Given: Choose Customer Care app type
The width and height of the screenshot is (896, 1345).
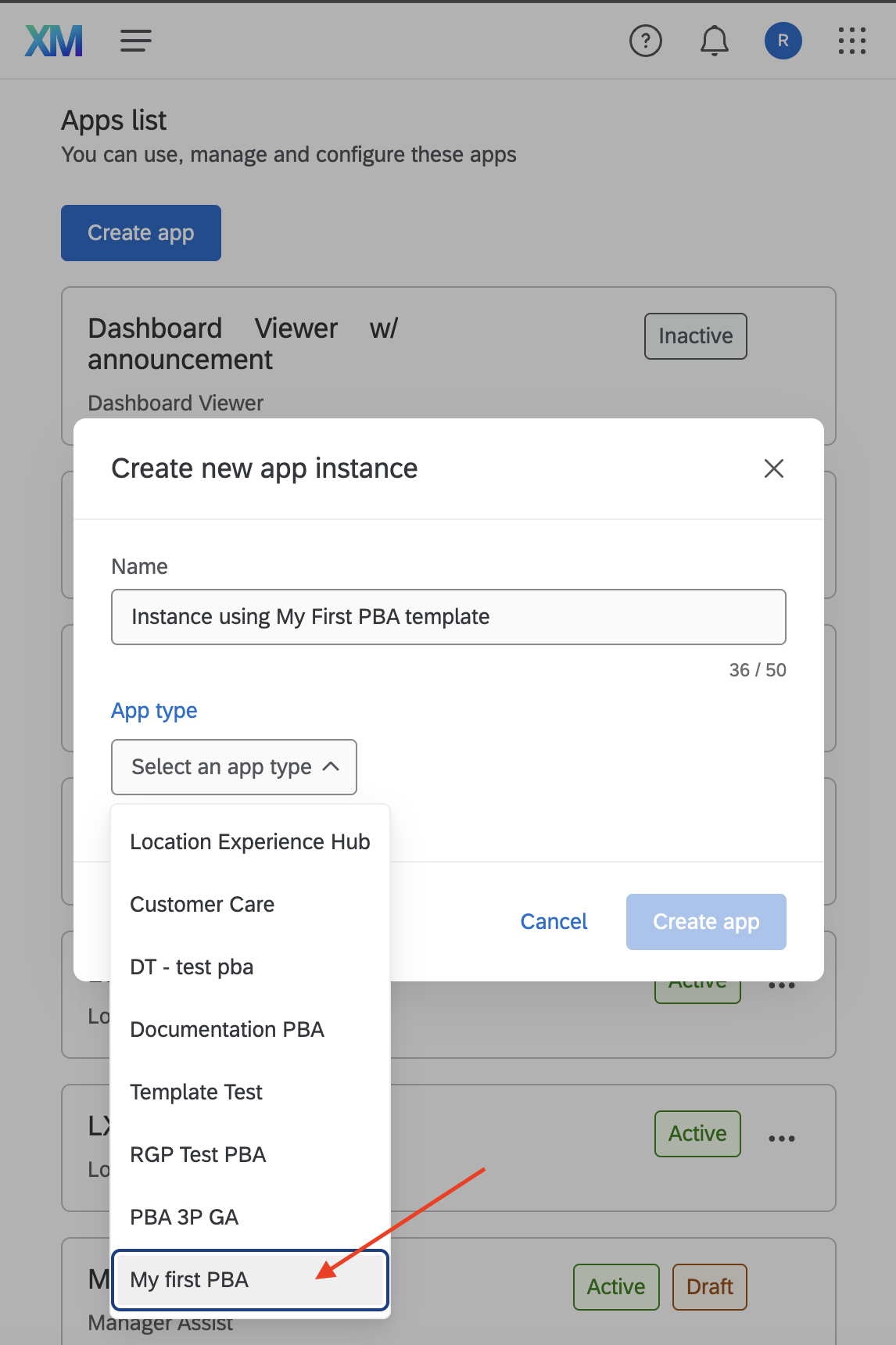Looking at the screenshot, I should [x=250, y=905].
